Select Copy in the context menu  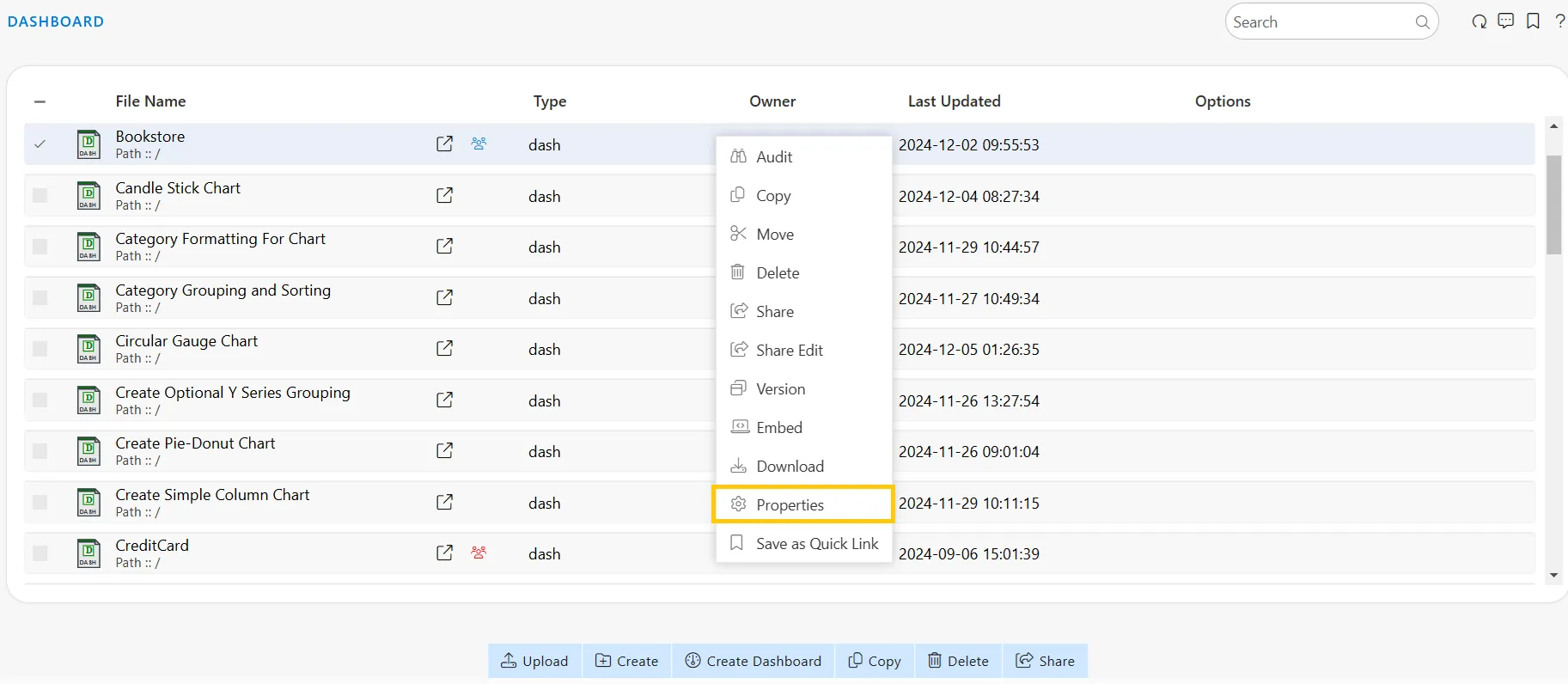[803, 195]
